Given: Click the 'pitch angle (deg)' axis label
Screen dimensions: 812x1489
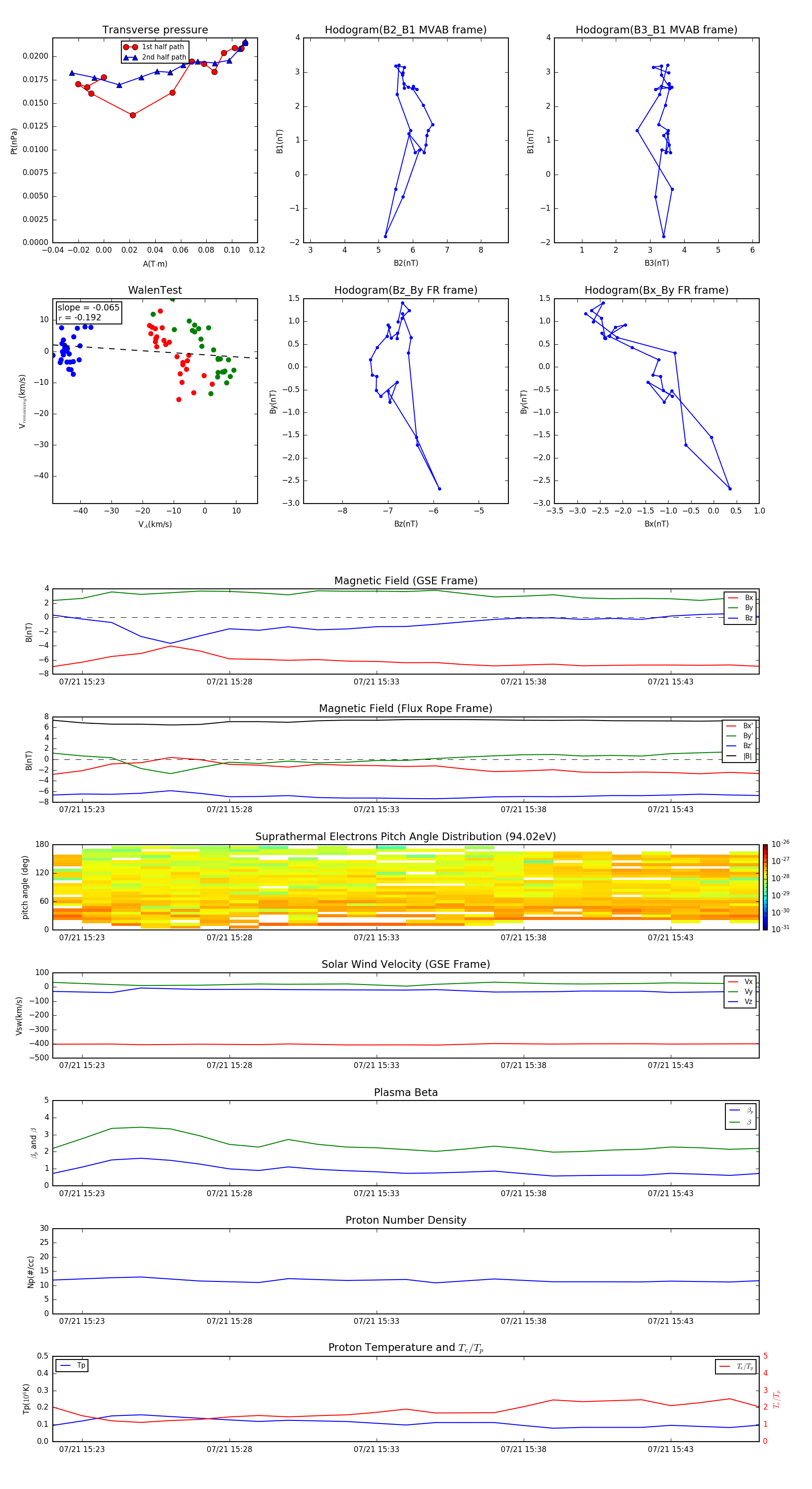Looking at the screenshot, I should point(25,887).
